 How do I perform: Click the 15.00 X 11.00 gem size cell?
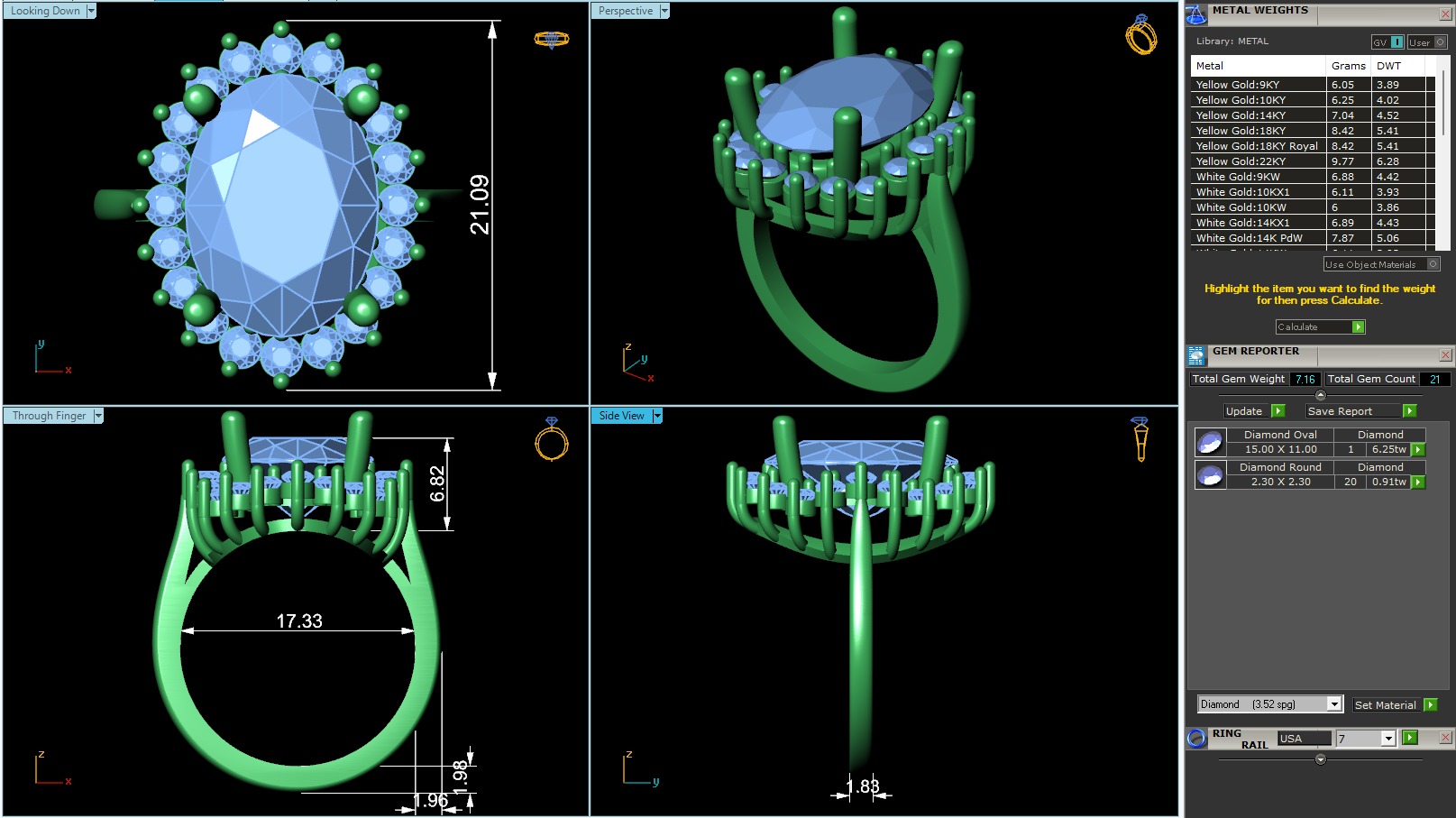1280,449
